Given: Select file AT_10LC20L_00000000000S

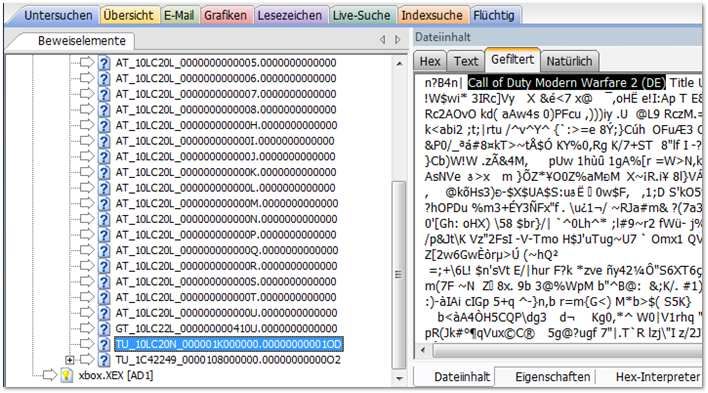Looking at the screenshot, I should pyautogui.click(x=226, y=281).
